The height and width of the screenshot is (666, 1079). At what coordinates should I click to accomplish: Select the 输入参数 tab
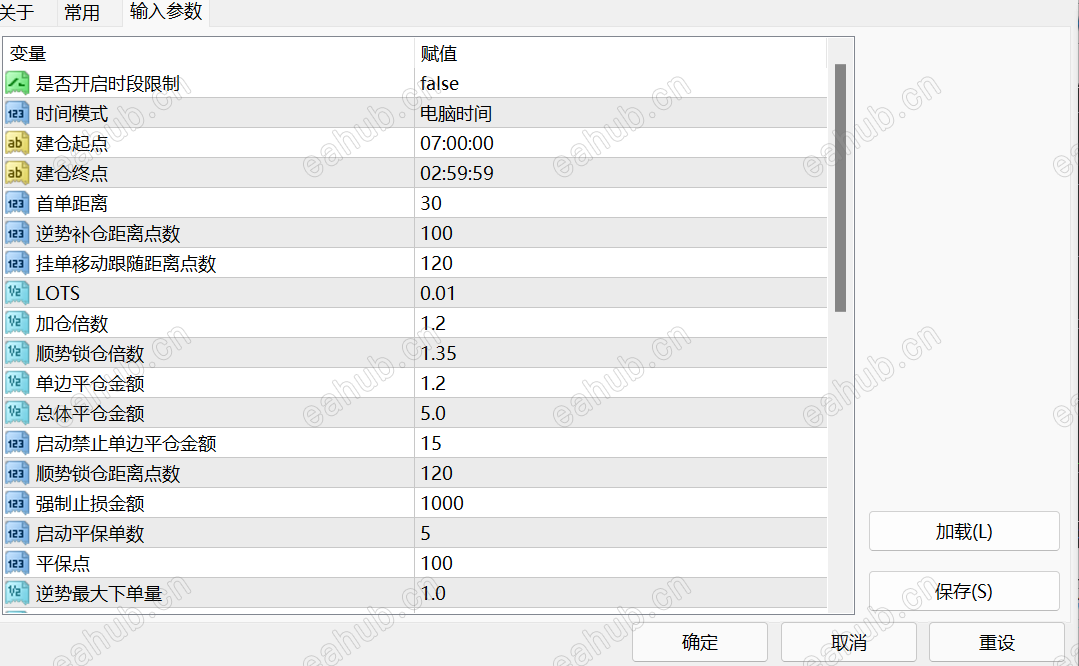(x=166, y=12)
